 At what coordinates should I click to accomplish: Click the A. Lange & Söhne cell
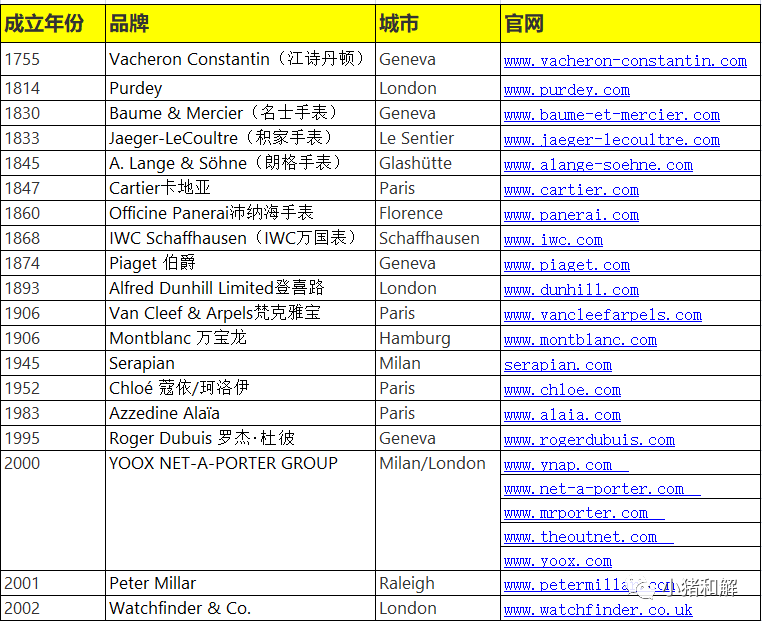point(241,163)
